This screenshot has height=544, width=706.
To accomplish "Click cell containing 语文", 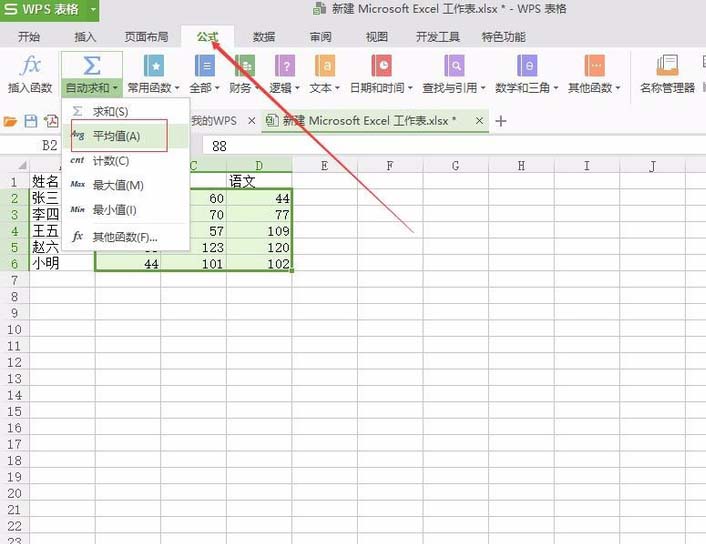I will coord(259,181).
